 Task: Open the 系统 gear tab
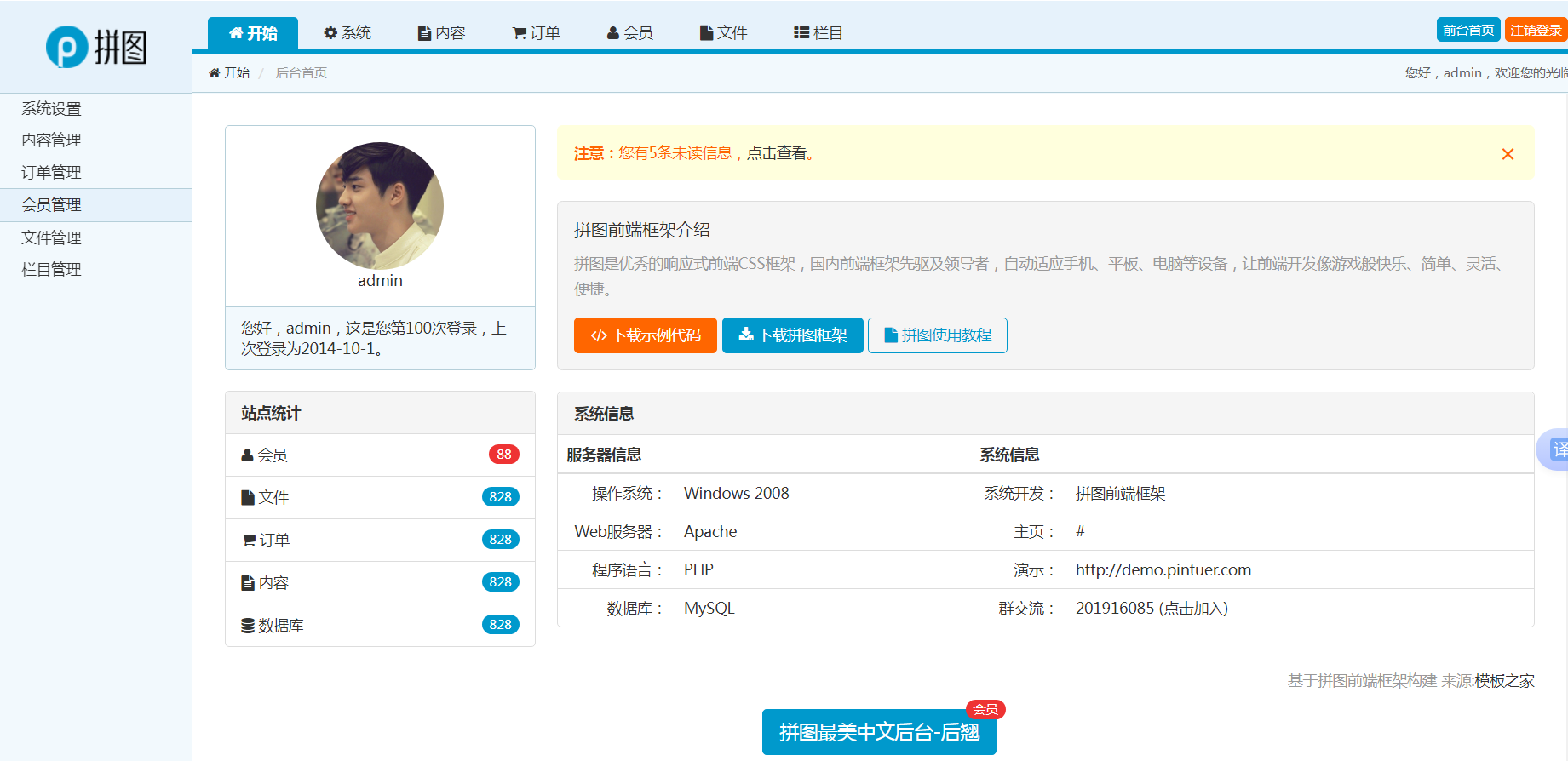347,33
